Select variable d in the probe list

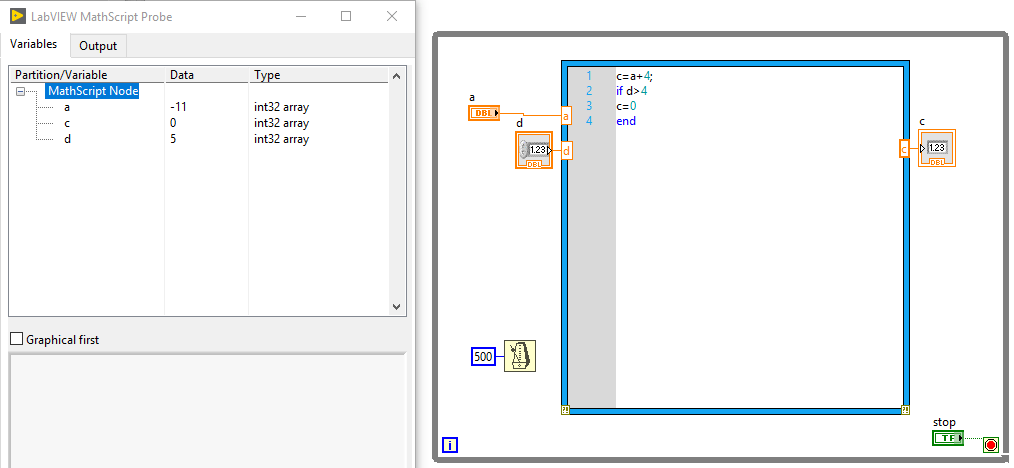[67, 139]
